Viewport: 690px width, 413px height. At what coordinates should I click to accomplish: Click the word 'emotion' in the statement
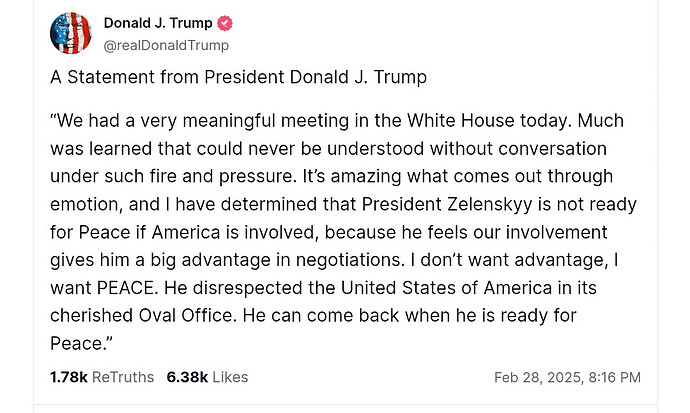85,205
